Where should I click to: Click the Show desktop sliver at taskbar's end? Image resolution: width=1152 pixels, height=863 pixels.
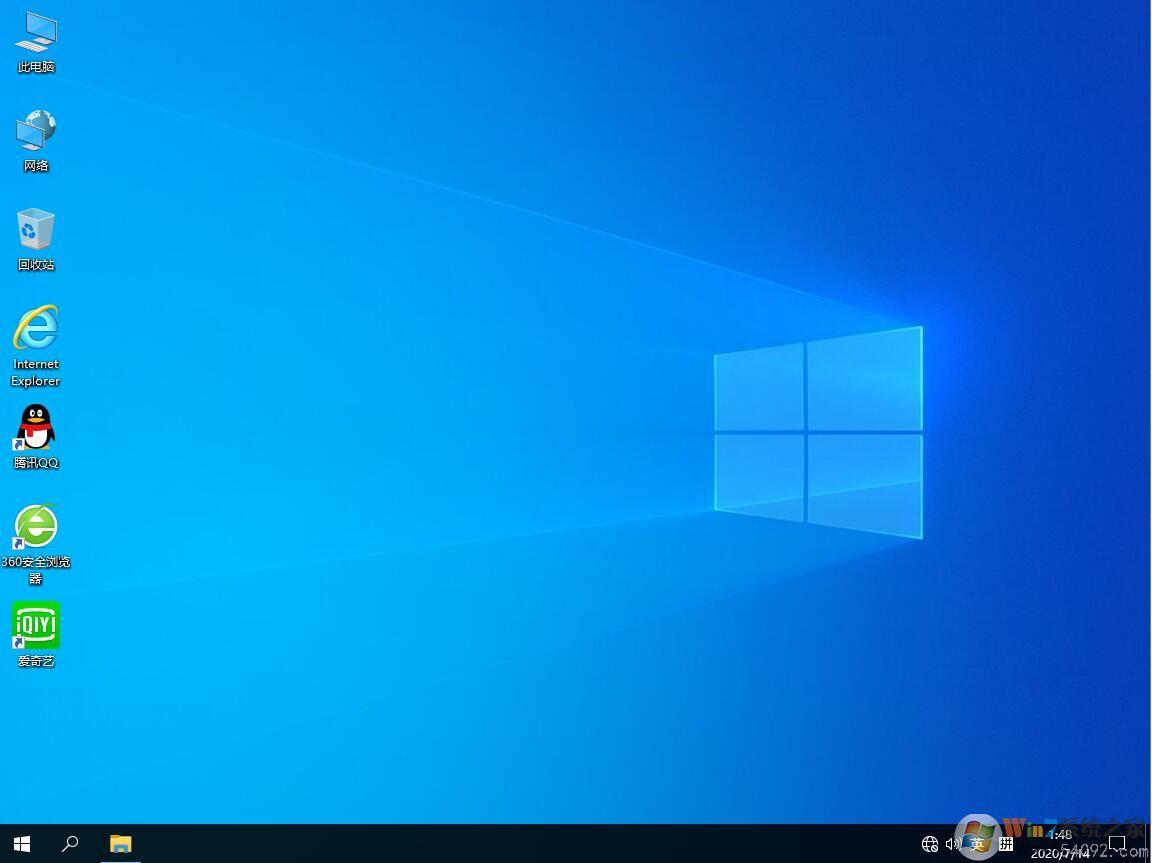1148,843
